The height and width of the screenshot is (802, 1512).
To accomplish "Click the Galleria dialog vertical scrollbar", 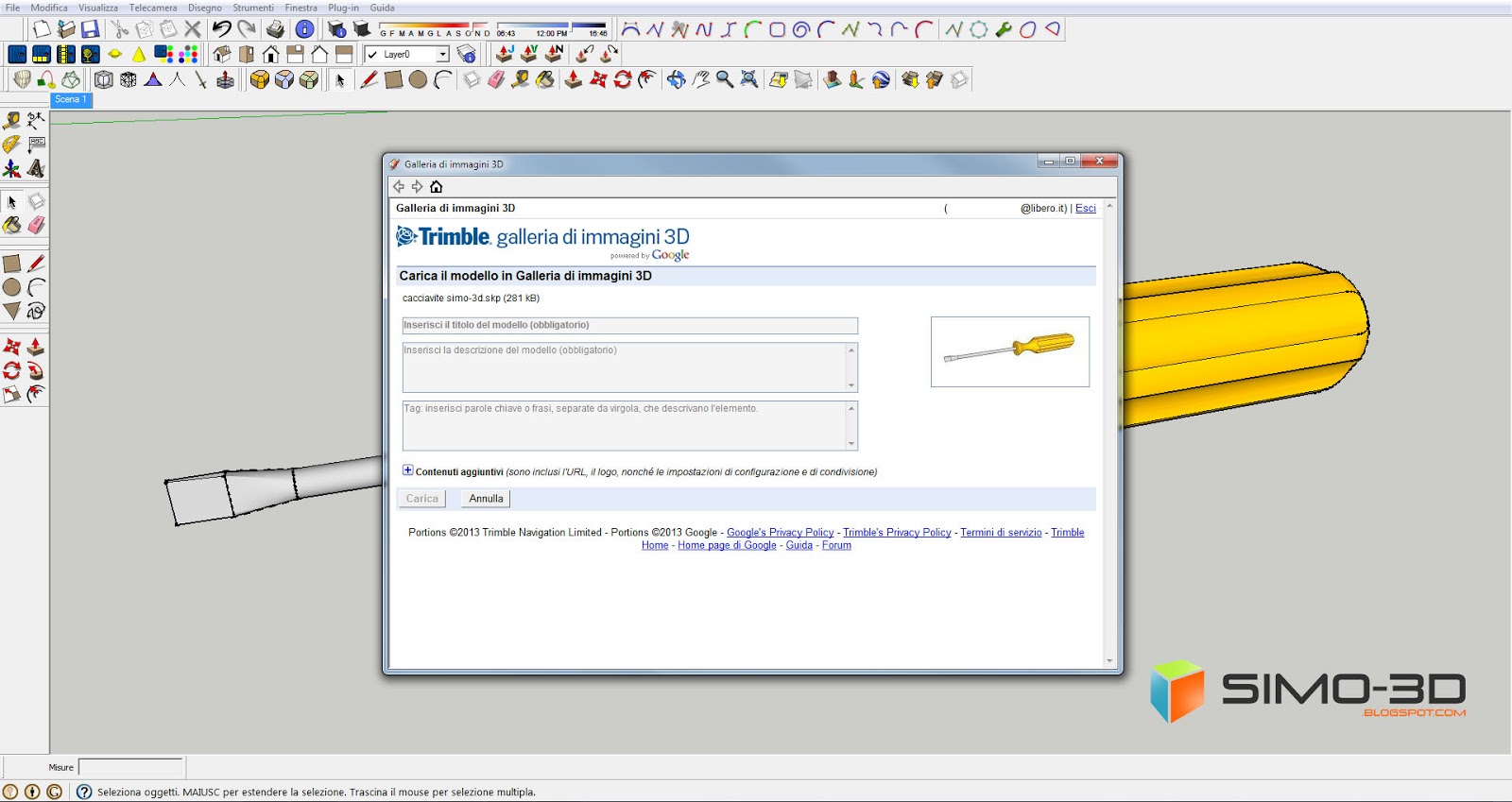I will click(x=1109, y=434).
